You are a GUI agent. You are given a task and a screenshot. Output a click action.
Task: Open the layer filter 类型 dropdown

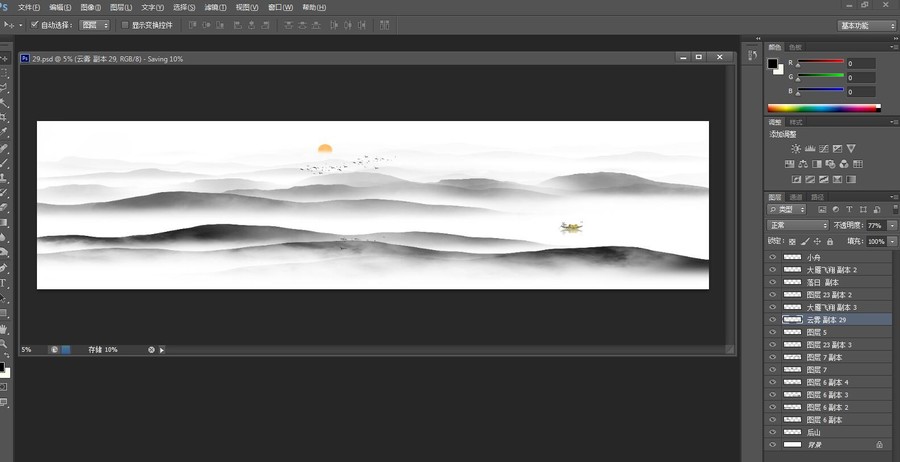coord(787,209)
